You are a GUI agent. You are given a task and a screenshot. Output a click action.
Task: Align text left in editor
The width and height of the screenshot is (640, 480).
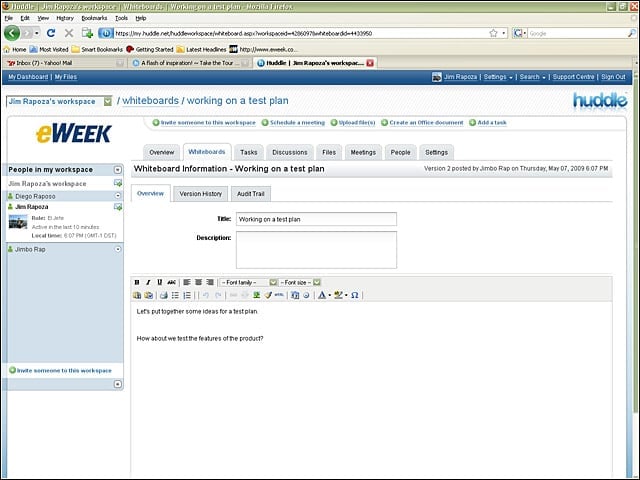click(x=187, y=282)
